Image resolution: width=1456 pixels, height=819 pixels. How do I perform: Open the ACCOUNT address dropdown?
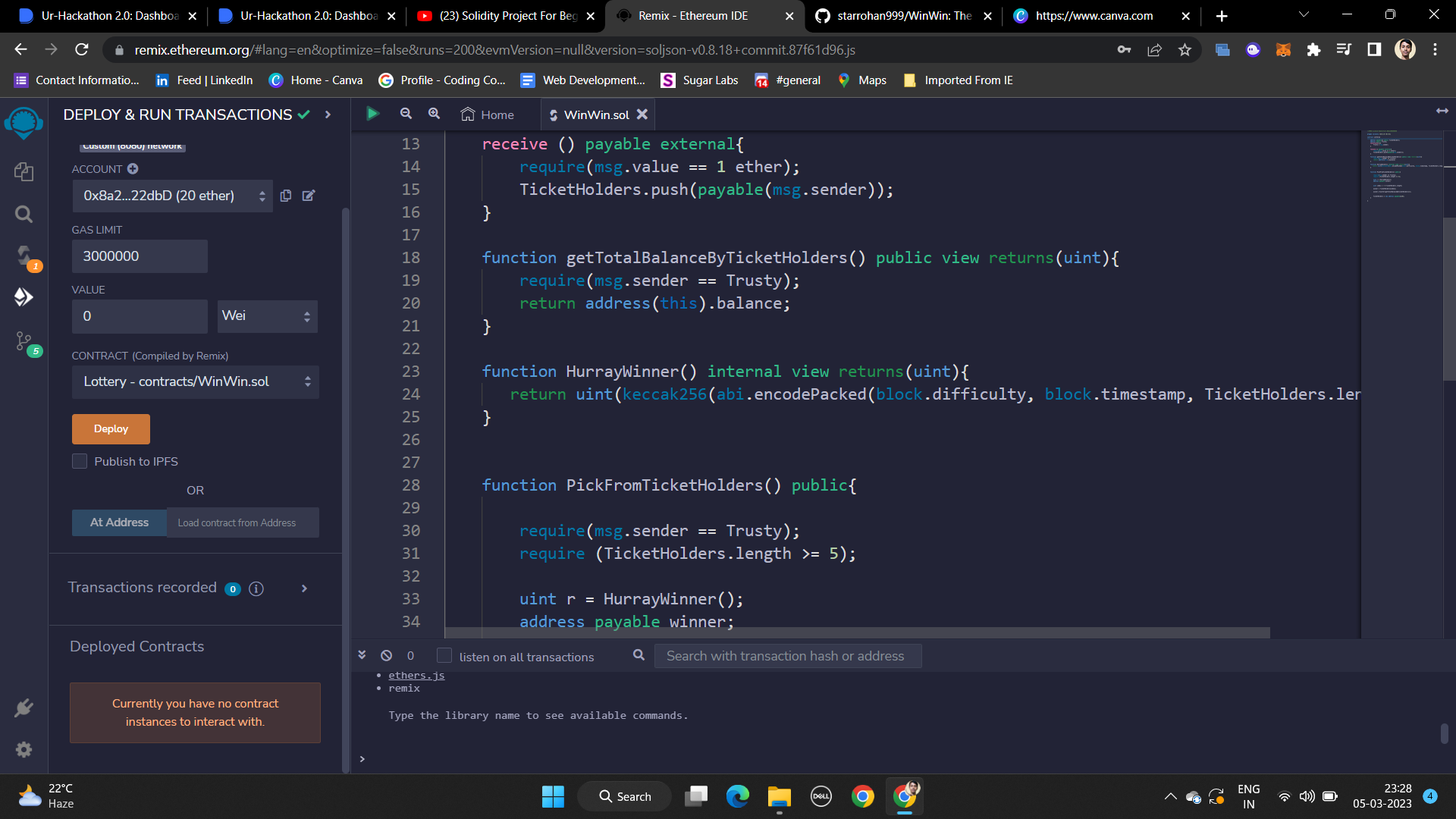coord(173,196)
